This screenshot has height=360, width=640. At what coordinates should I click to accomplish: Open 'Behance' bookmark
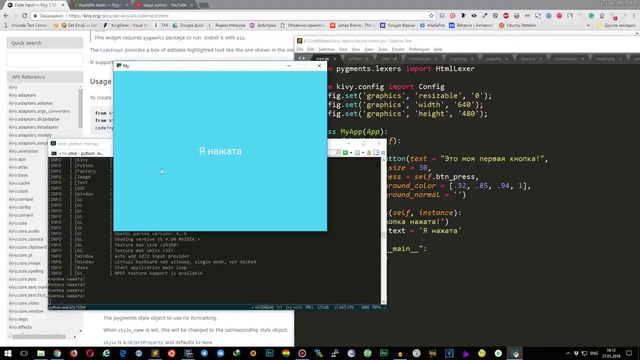(471, 25)
